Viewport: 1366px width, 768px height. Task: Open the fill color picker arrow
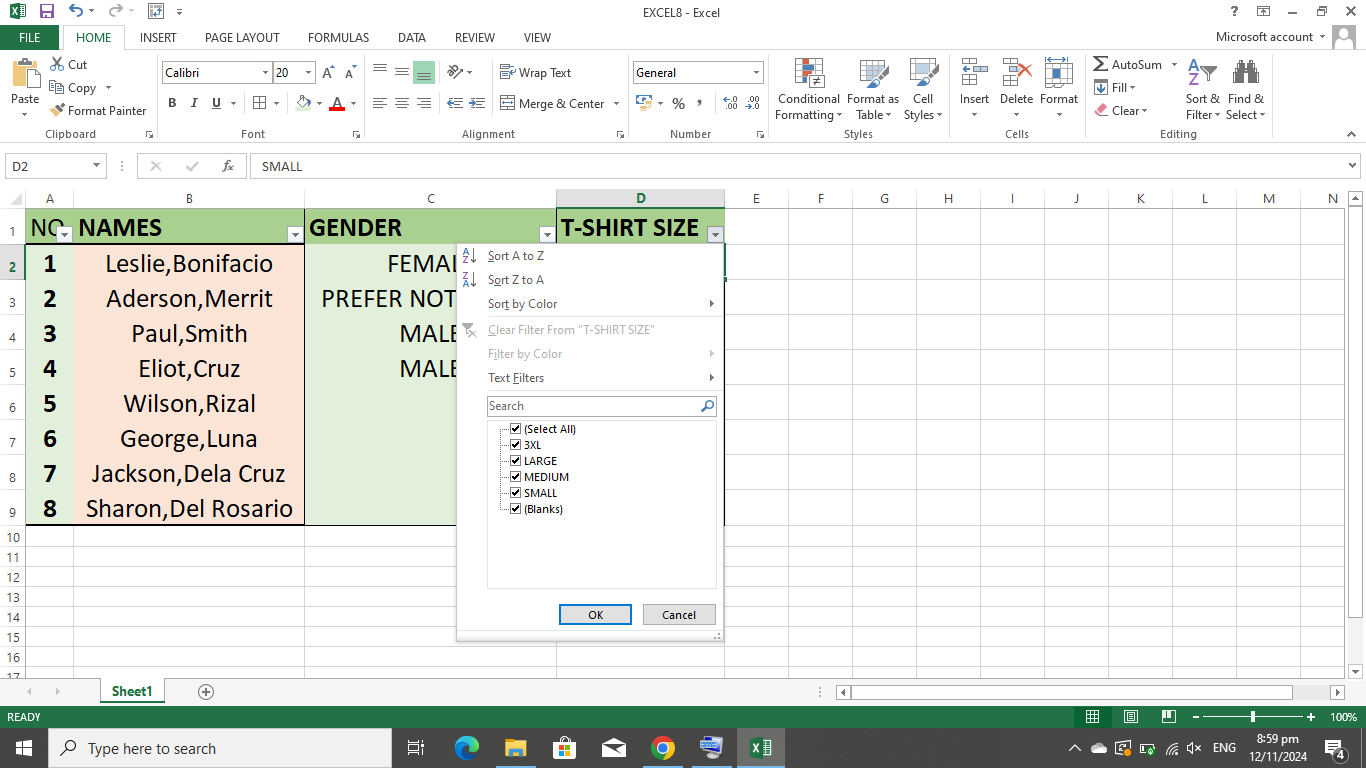[x=320, y=104]
